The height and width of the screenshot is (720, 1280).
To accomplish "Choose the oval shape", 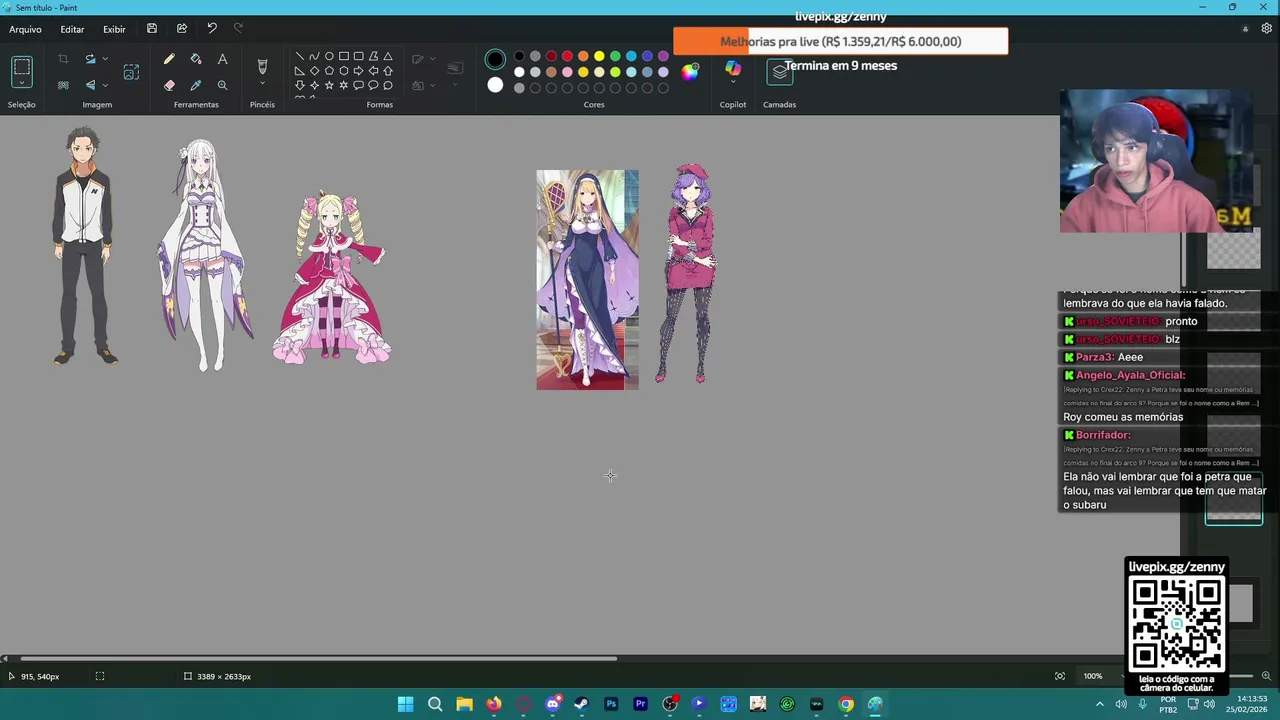I will pyautogui.click(x=329, y=56).
